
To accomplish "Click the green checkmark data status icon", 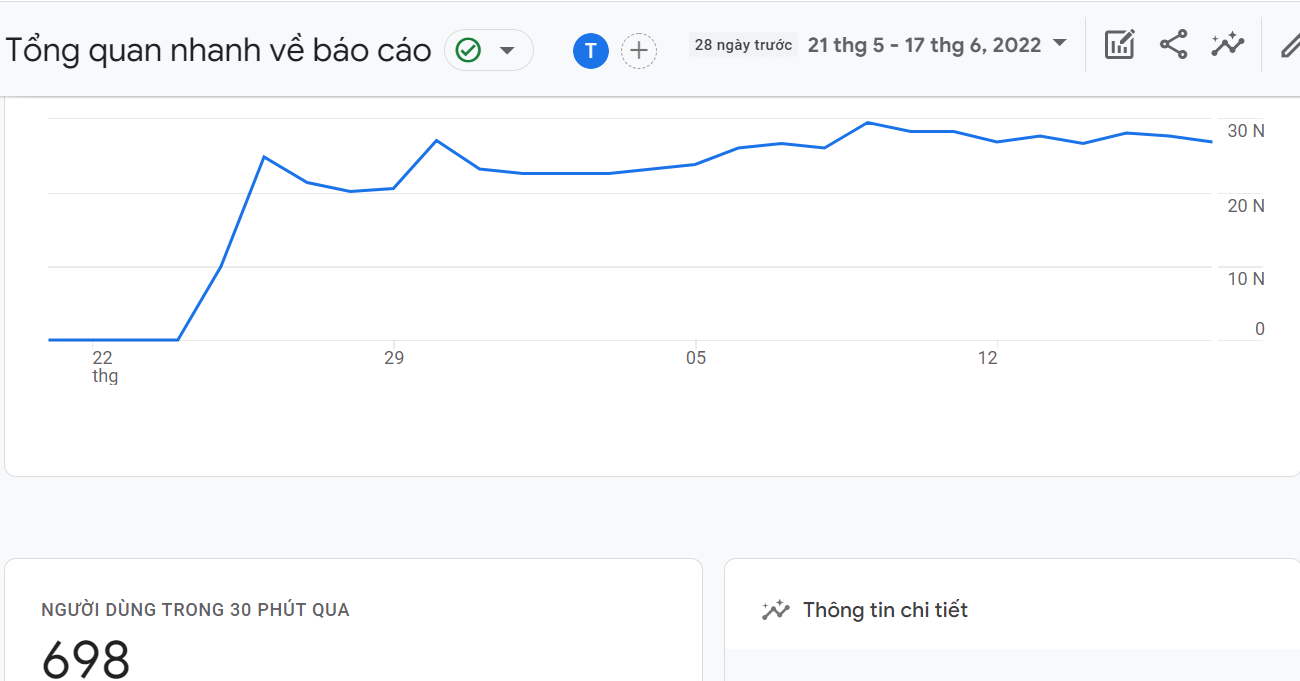I will point(468,50).
